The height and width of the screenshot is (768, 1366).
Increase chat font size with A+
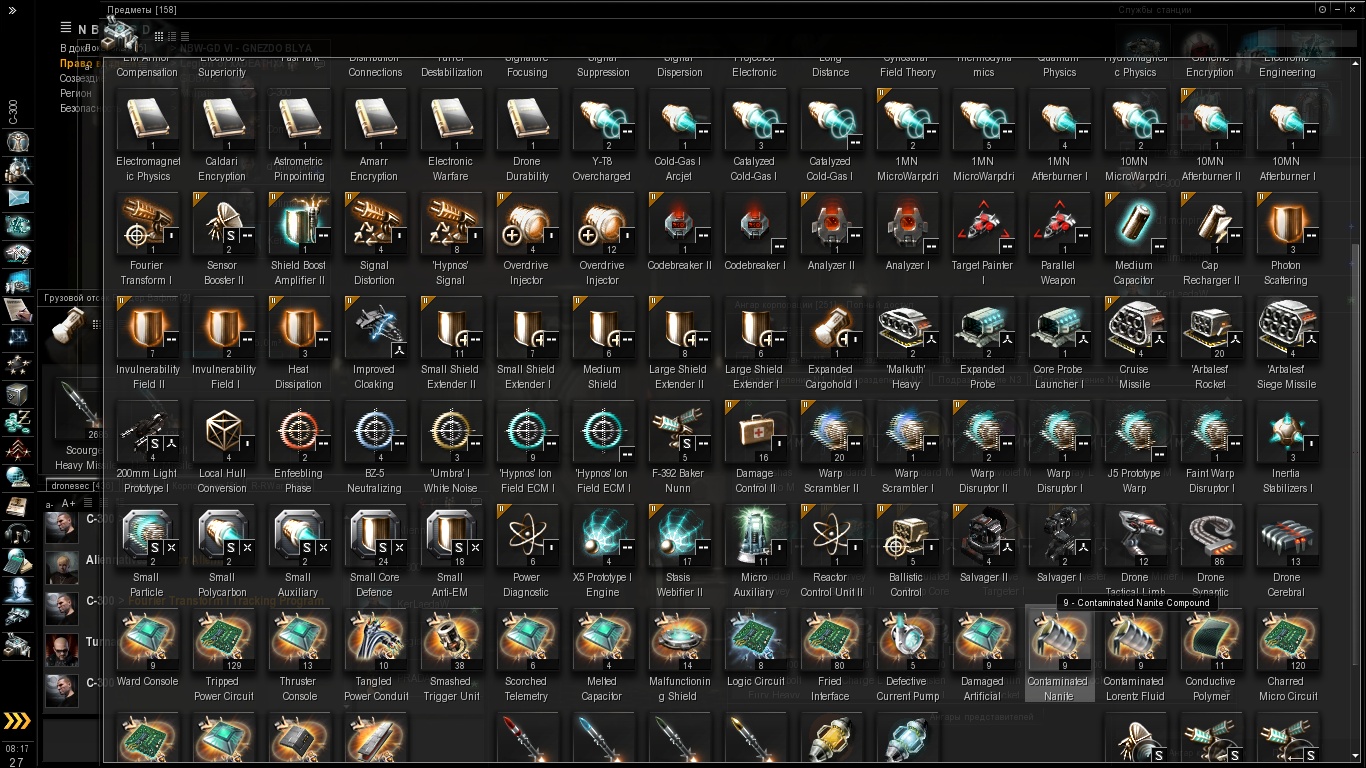point(68,504)
